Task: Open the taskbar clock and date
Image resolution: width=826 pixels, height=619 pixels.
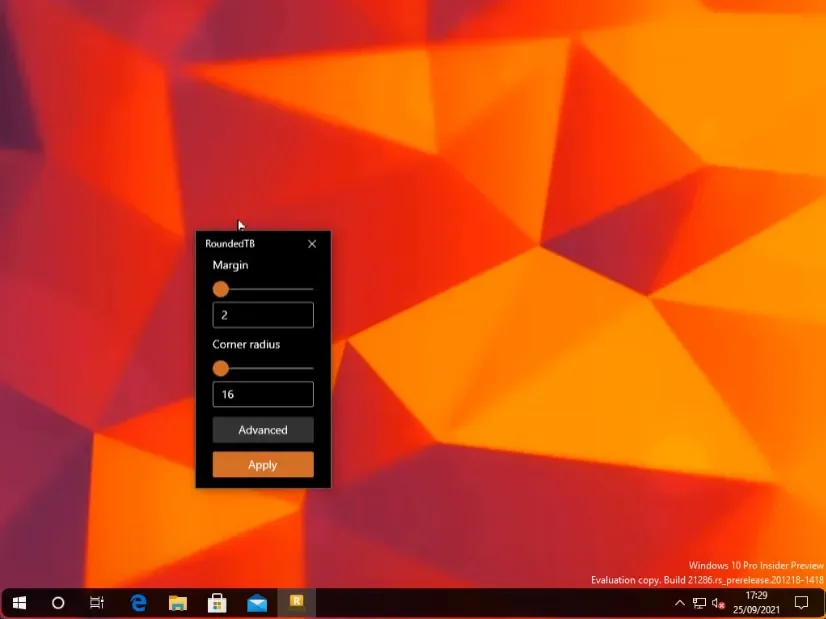Action: point(756,603)
